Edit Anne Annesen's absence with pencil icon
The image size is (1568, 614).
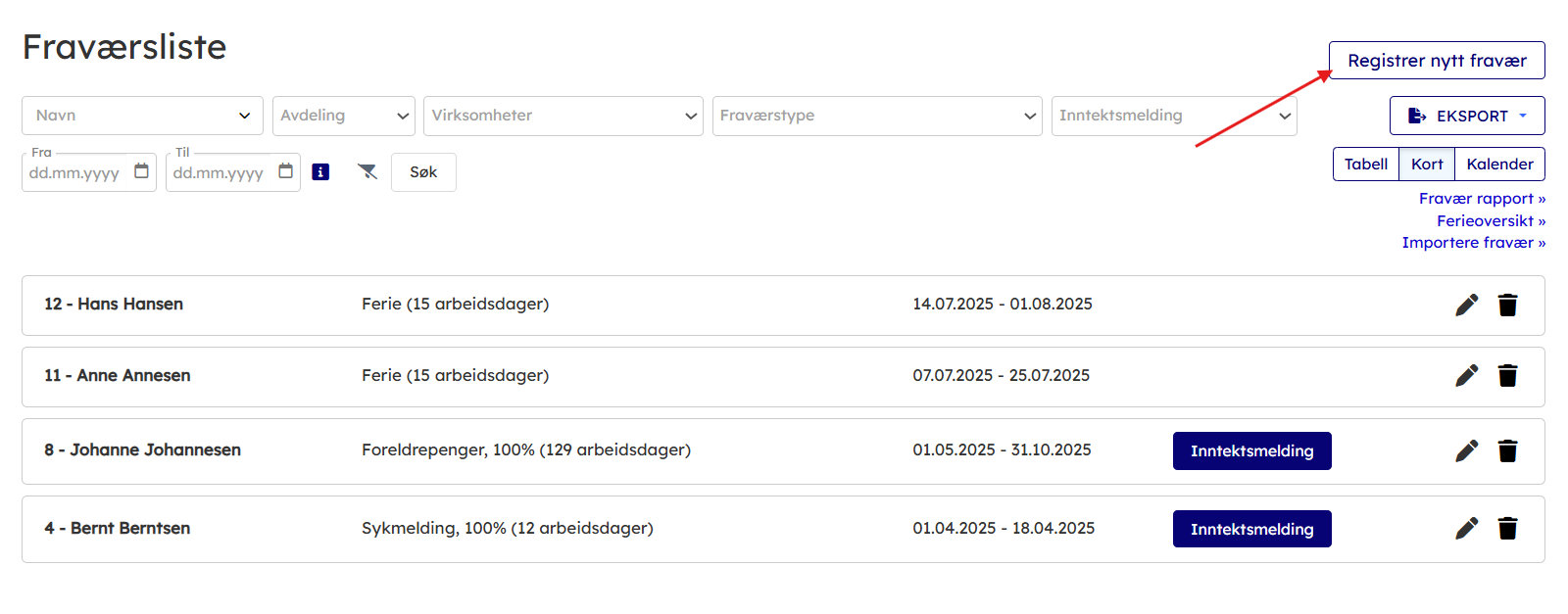pos(1466,376)
